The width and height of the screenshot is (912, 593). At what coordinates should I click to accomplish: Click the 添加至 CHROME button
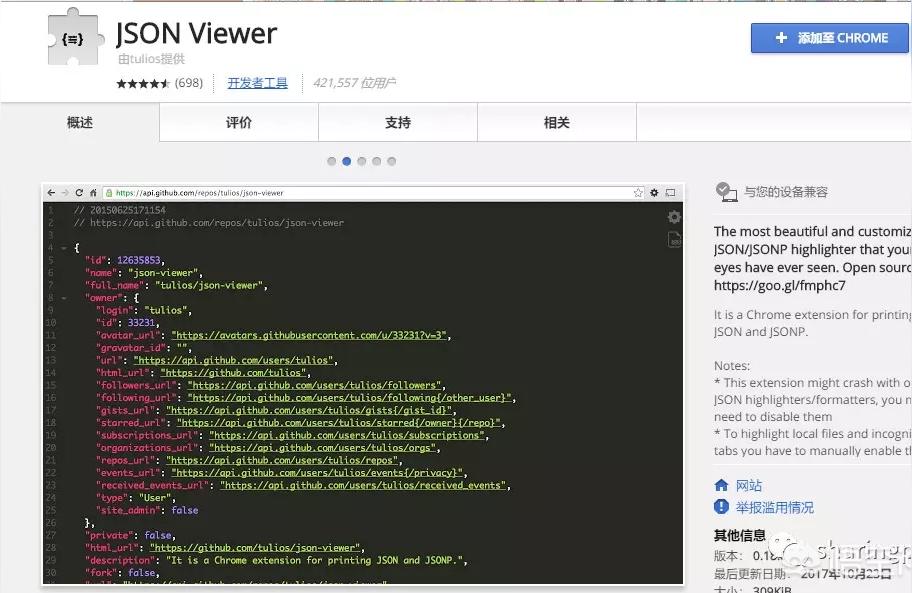point(831,38)
